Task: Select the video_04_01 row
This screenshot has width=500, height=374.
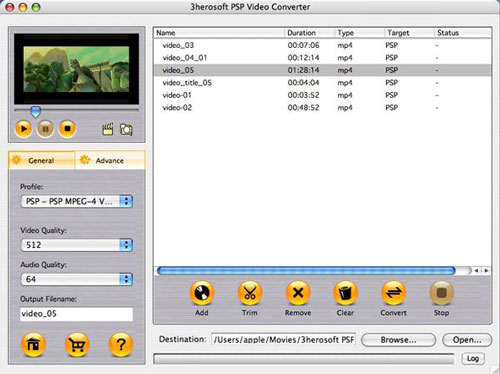Action: [322, 58]
